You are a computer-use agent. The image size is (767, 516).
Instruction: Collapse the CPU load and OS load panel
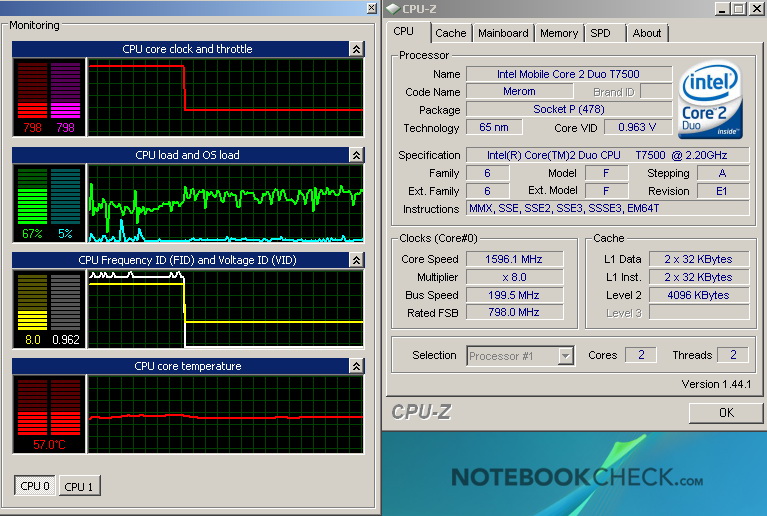point(356,155)
